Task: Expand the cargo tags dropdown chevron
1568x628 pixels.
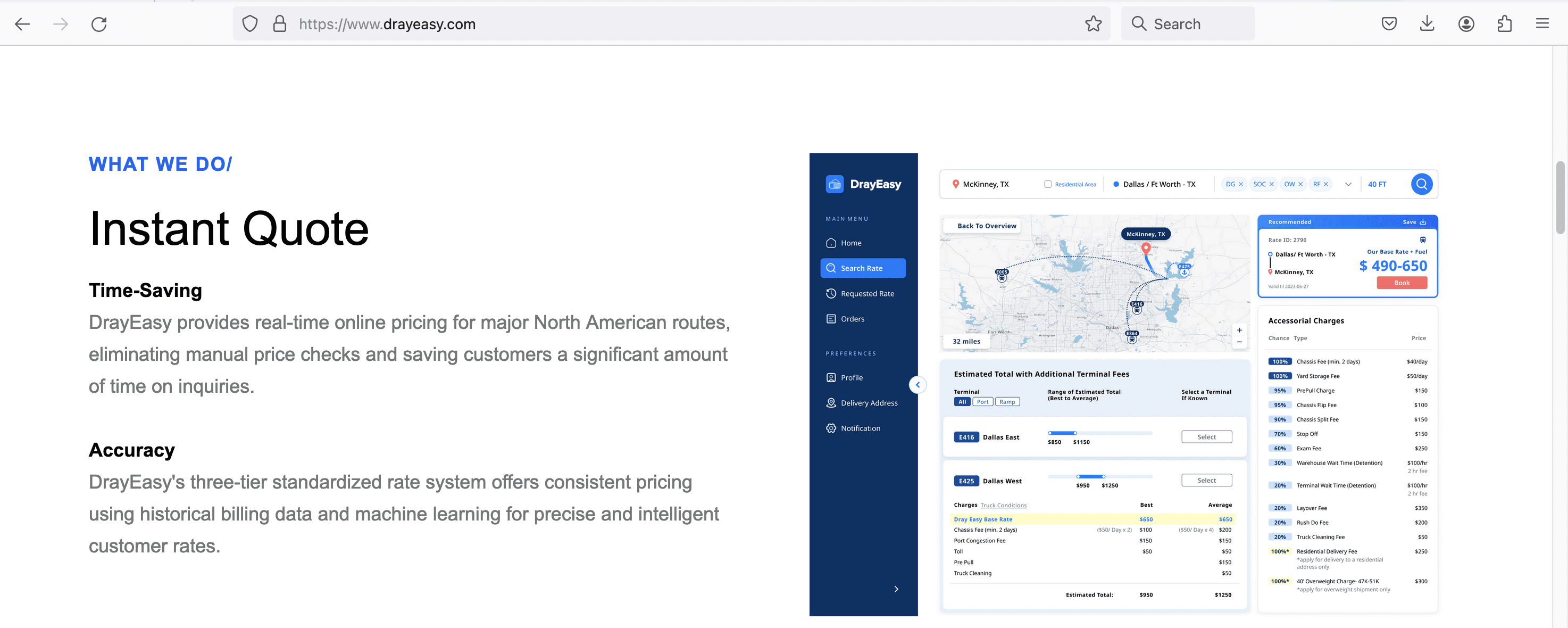Action: pyautogui.click(x=1348, y=184)
